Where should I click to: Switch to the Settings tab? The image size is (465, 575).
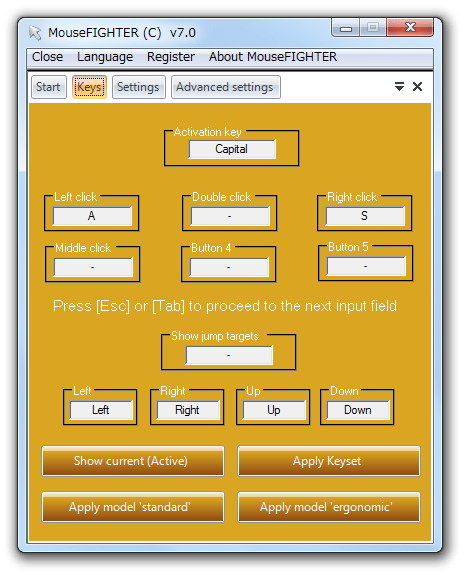click(138, 87)
